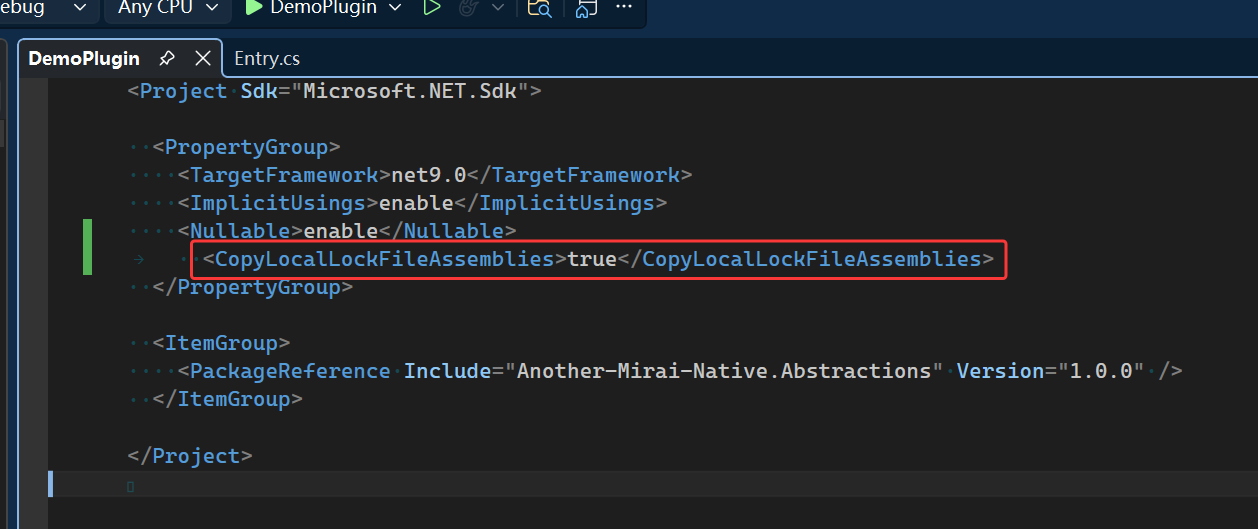Select the DemoPlugin document tab
The image size is (1258, 529).
point(84,58)
